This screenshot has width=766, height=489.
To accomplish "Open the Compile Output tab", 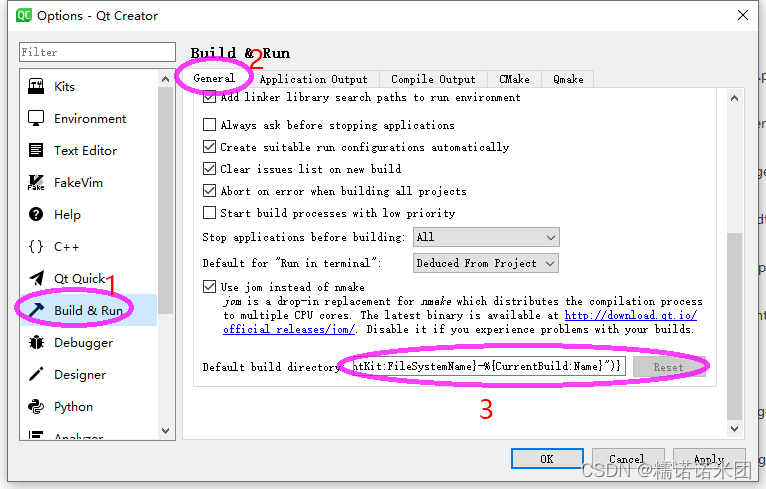I will click(x=433, y=79).
